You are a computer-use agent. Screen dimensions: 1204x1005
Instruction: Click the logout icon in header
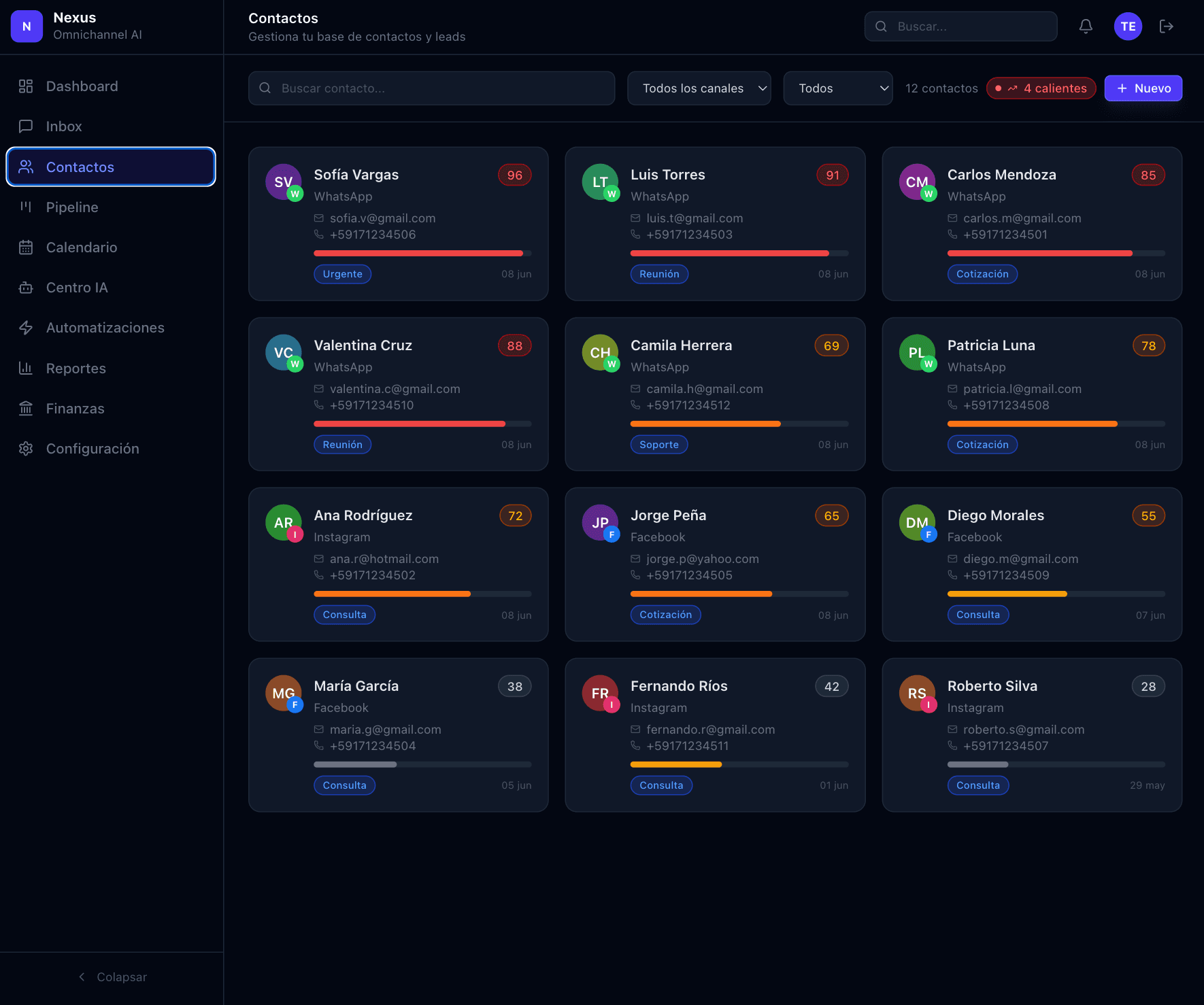pyautogui.click(x=1167, y=27)
